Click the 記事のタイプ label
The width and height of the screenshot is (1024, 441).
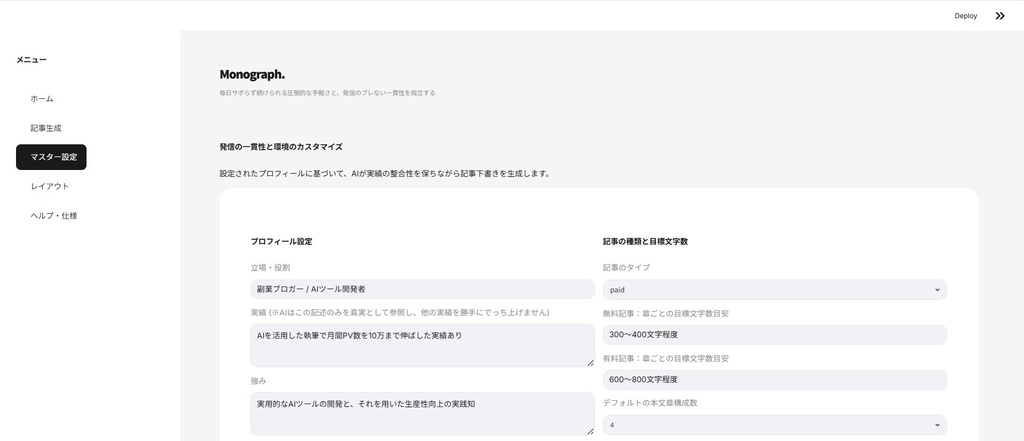click(626, 268)
